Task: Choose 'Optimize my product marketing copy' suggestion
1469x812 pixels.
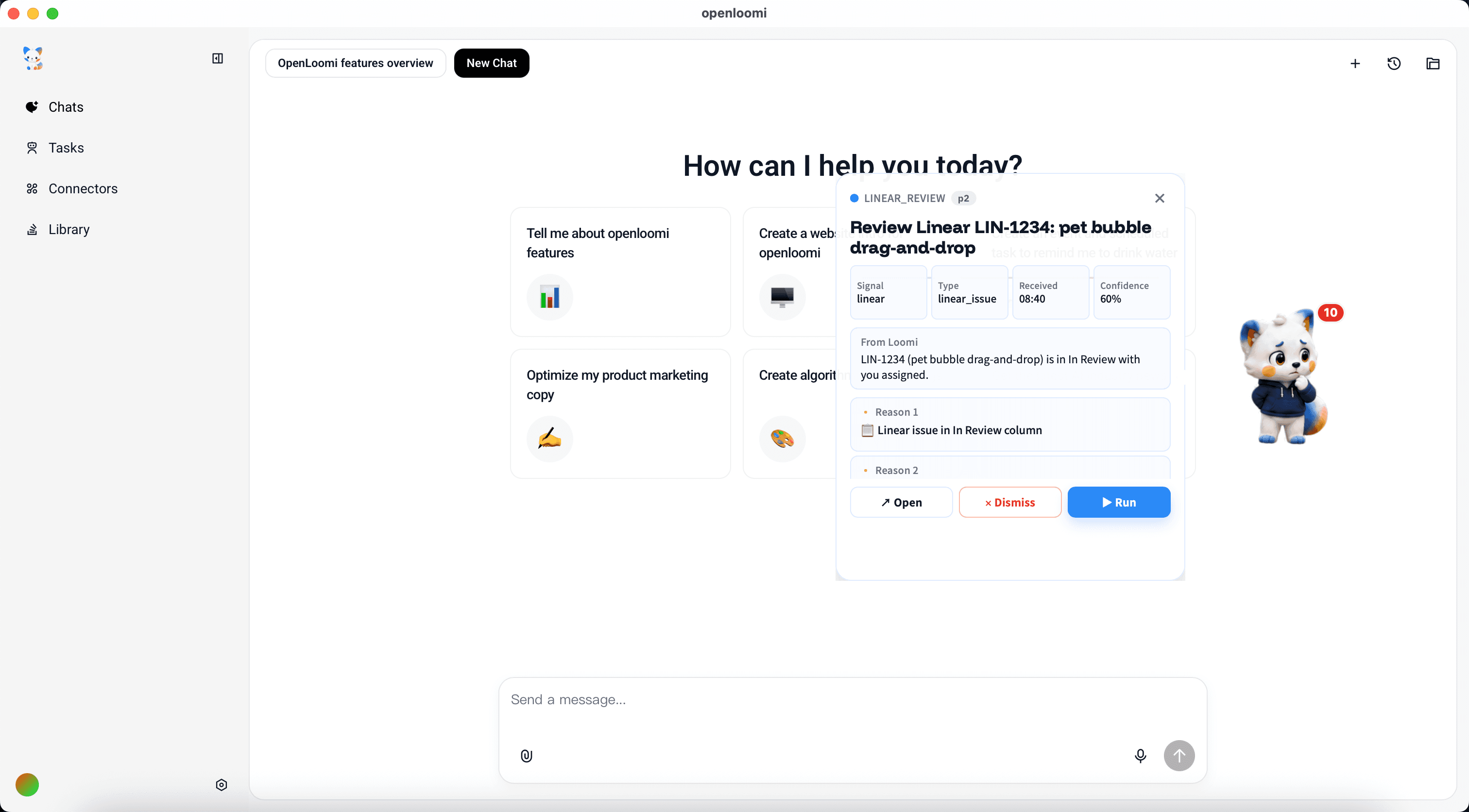Action: (x=620, y=413)
